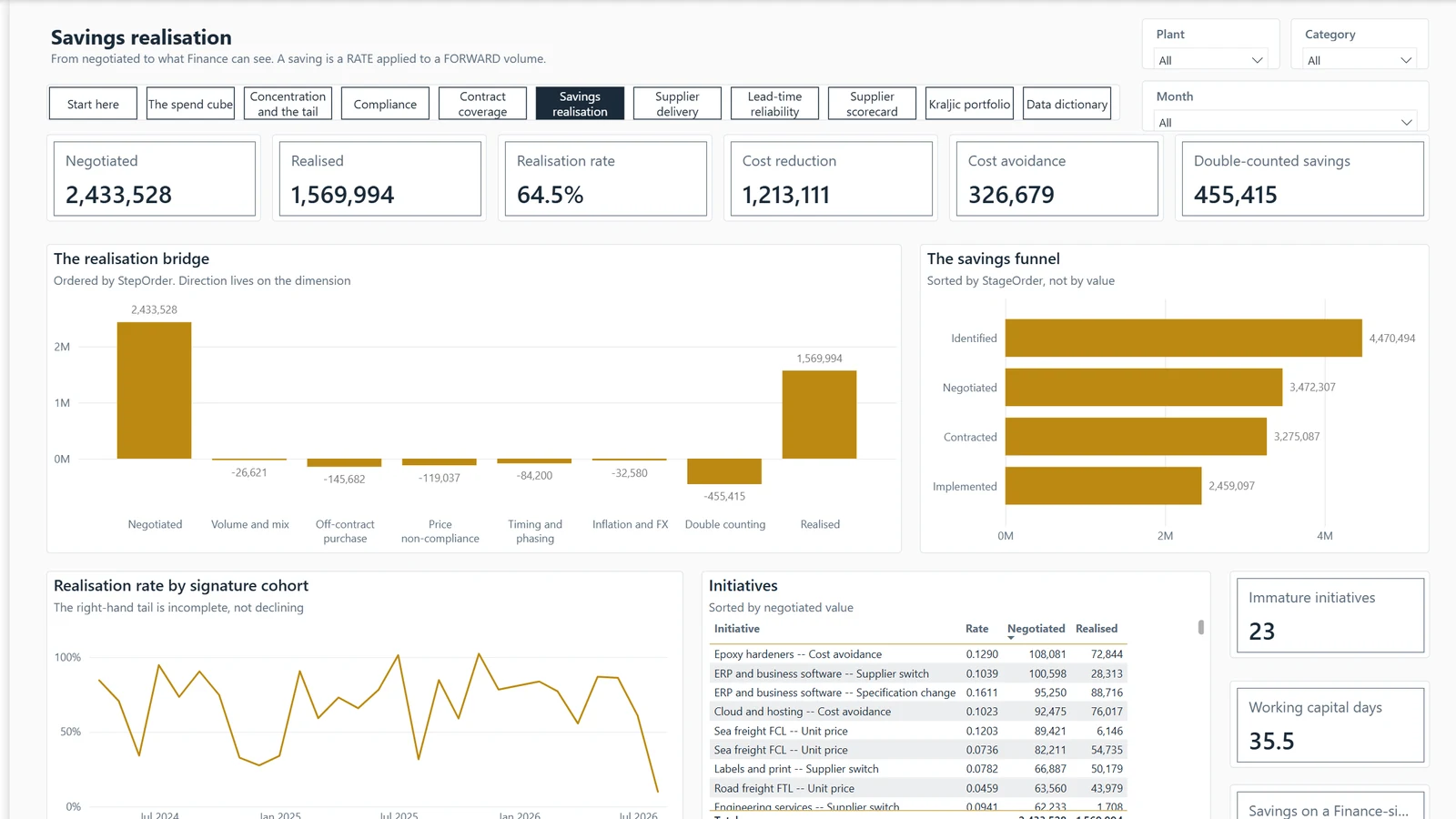Open Lead-time reliability page
This screenshot has width=1456, height=819.
[774, 104]
